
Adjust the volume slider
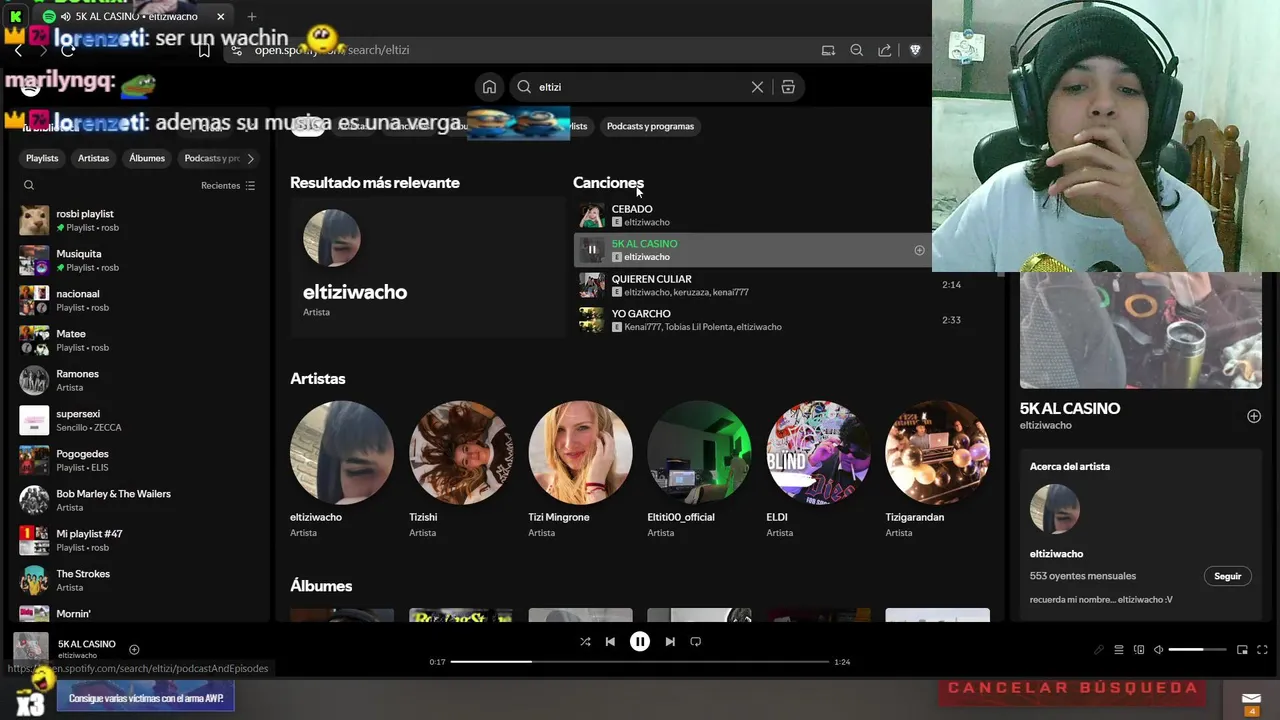(x=1197, y=650)
